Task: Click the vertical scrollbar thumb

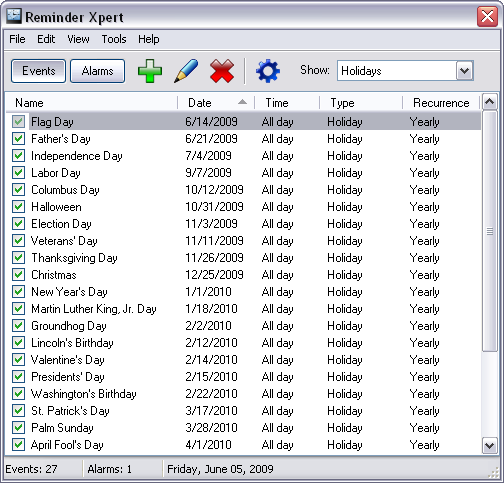Action: (x=489, y=231)
